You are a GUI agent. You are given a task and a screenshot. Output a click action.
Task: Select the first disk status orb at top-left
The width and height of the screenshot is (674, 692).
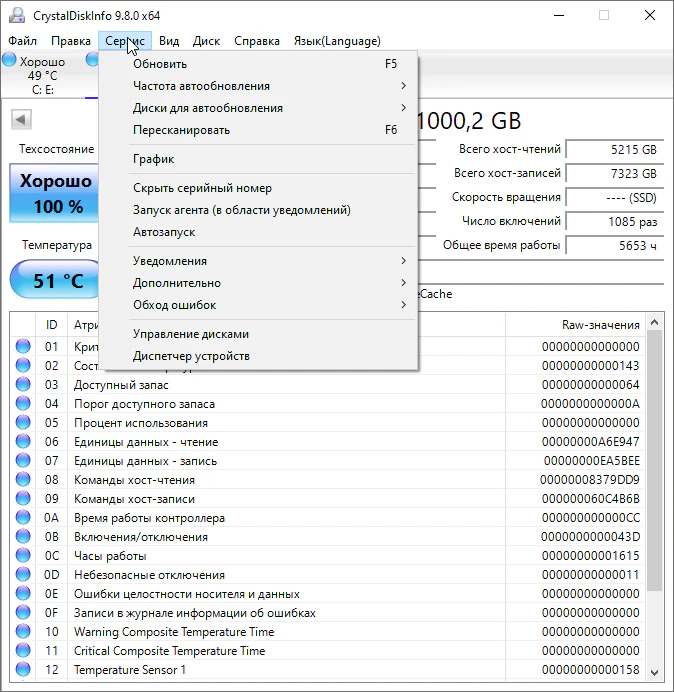9,61
